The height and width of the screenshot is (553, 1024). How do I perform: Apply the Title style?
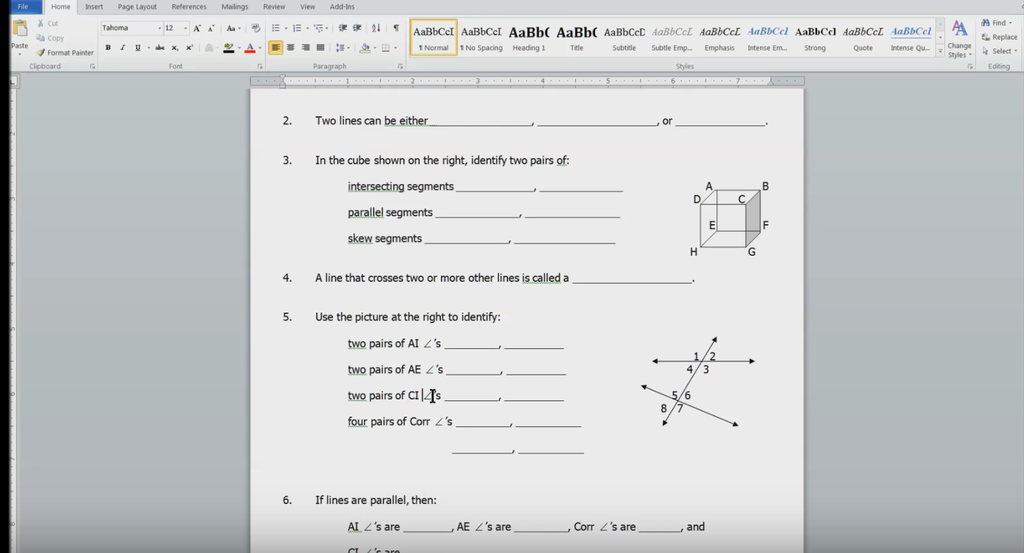(577, 38)
